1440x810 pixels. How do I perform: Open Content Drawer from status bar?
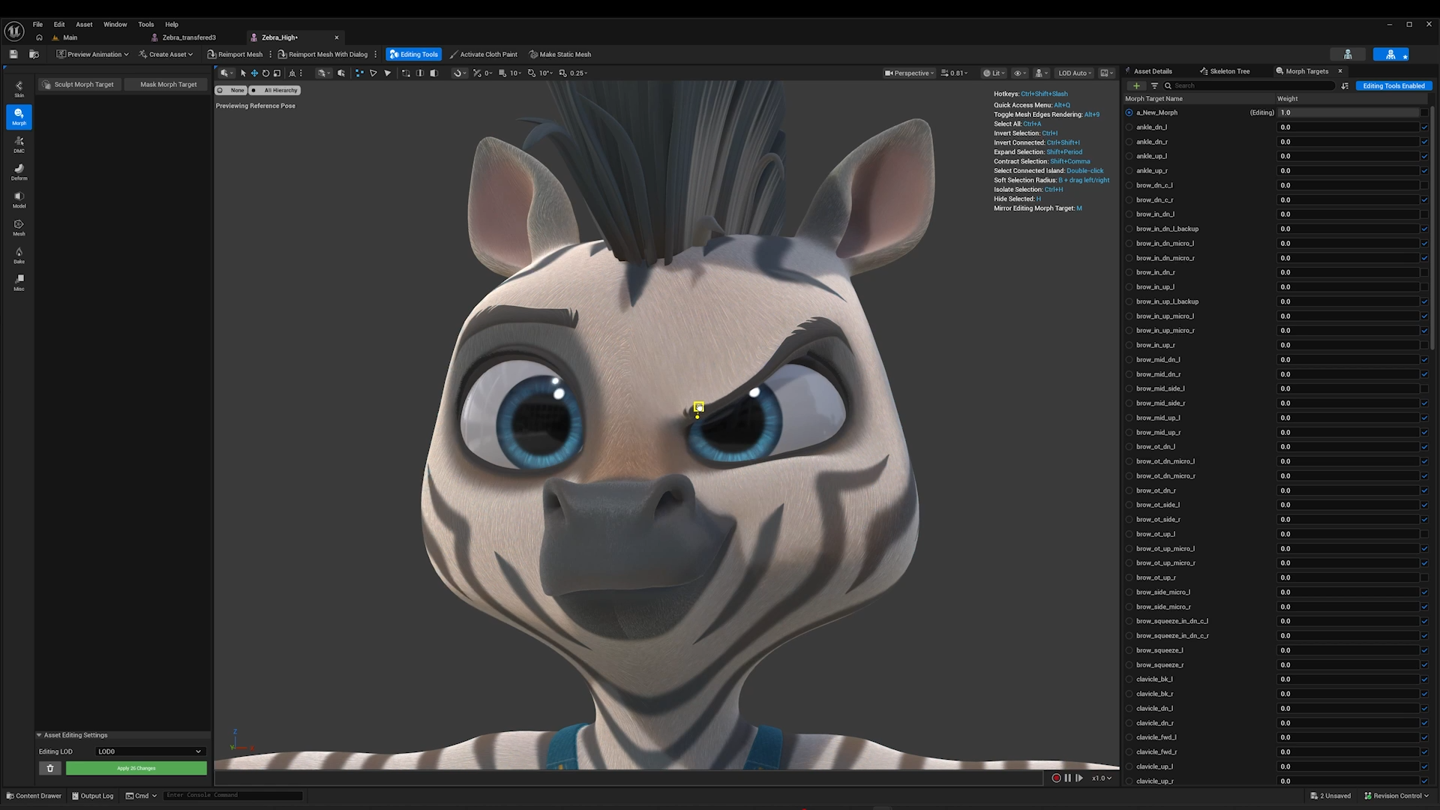click(x=34, y=796)
